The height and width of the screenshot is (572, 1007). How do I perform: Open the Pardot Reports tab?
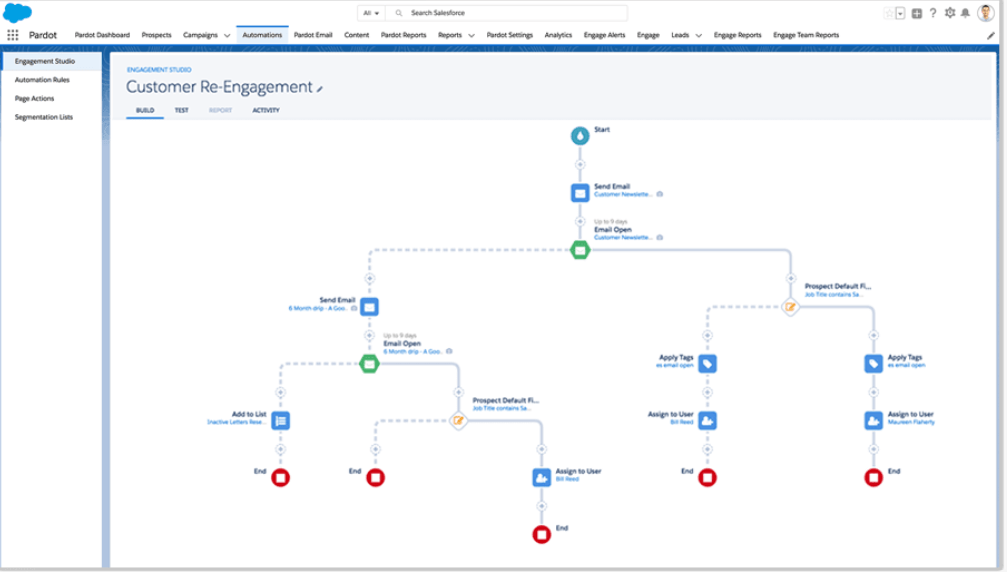(403, 35)
